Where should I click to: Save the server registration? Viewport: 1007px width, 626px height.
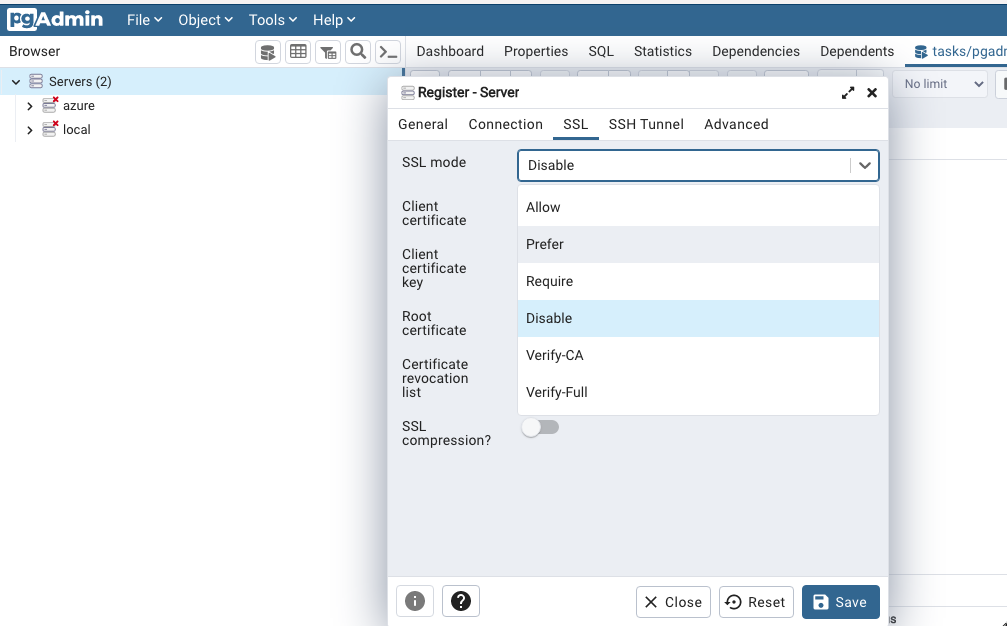[840, 601]
